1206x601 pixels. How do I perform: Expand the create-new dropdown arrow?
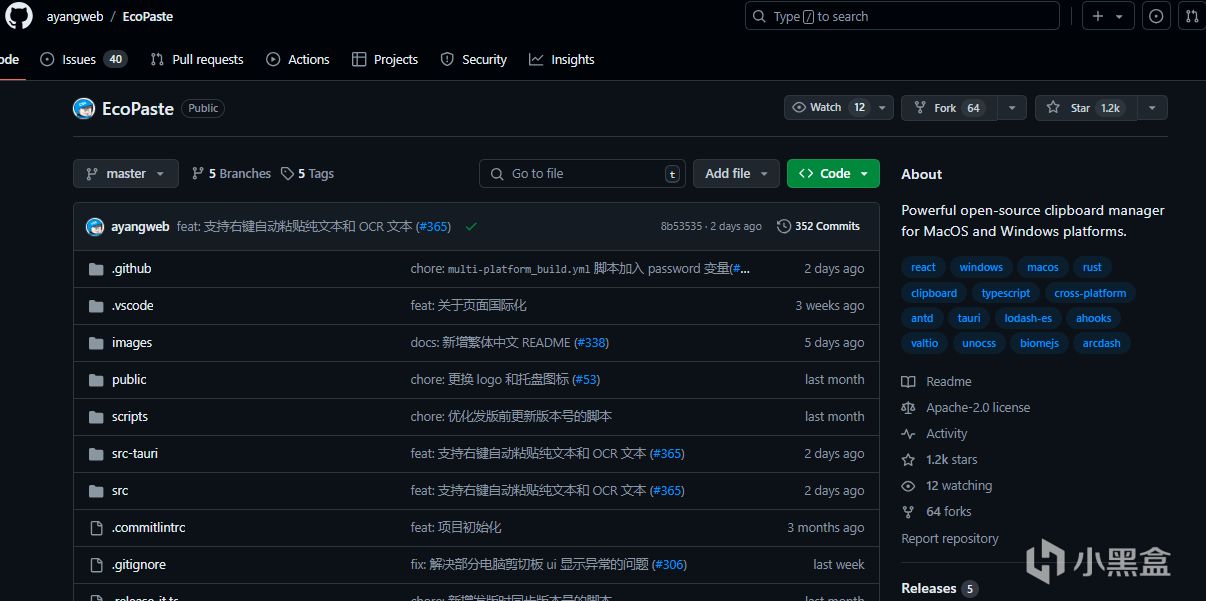coord(1119,16)
